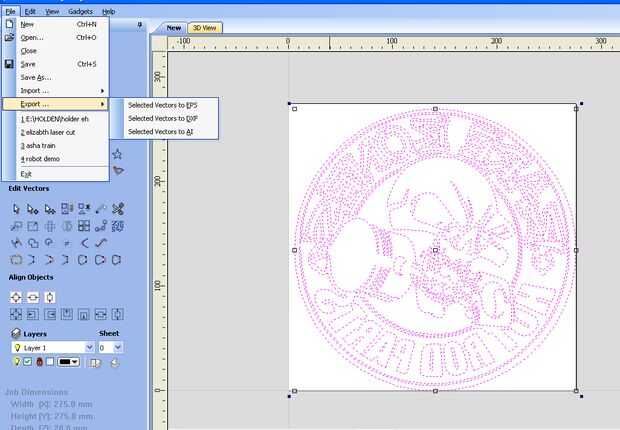Click first icon in the join vectors row
Viewport: 620px width, 430px height.
[x=16, y=260]
